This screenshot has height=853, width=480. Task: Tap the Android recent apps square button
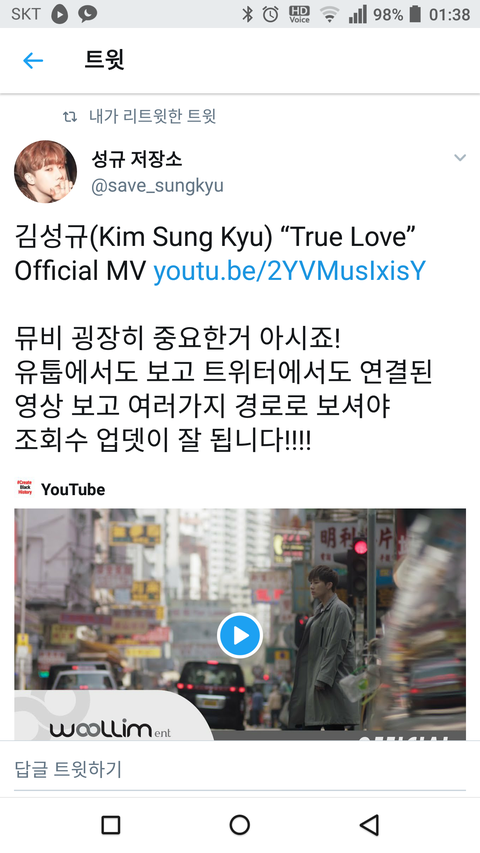click(x=111, y=825)
